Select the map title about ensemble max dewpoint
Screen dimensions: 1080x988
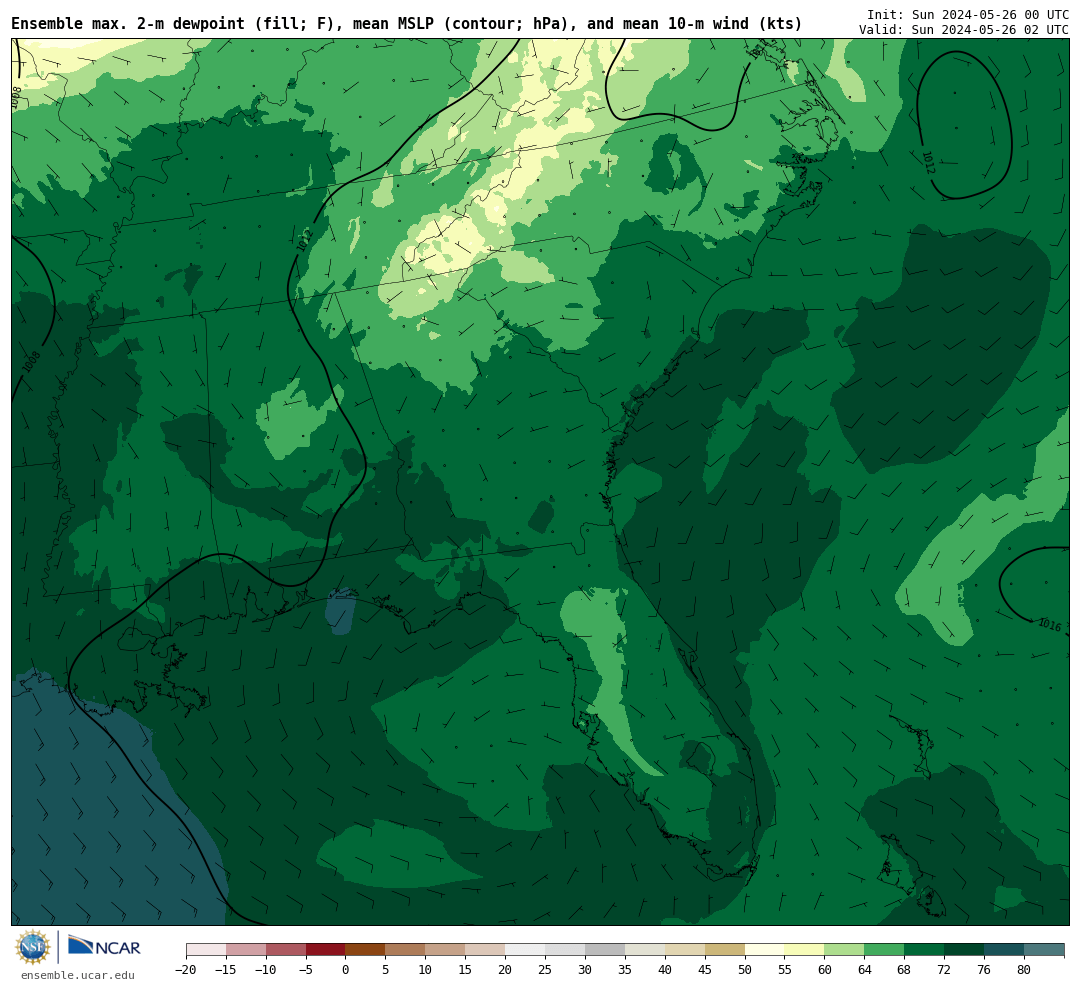[x=406, y=23]
